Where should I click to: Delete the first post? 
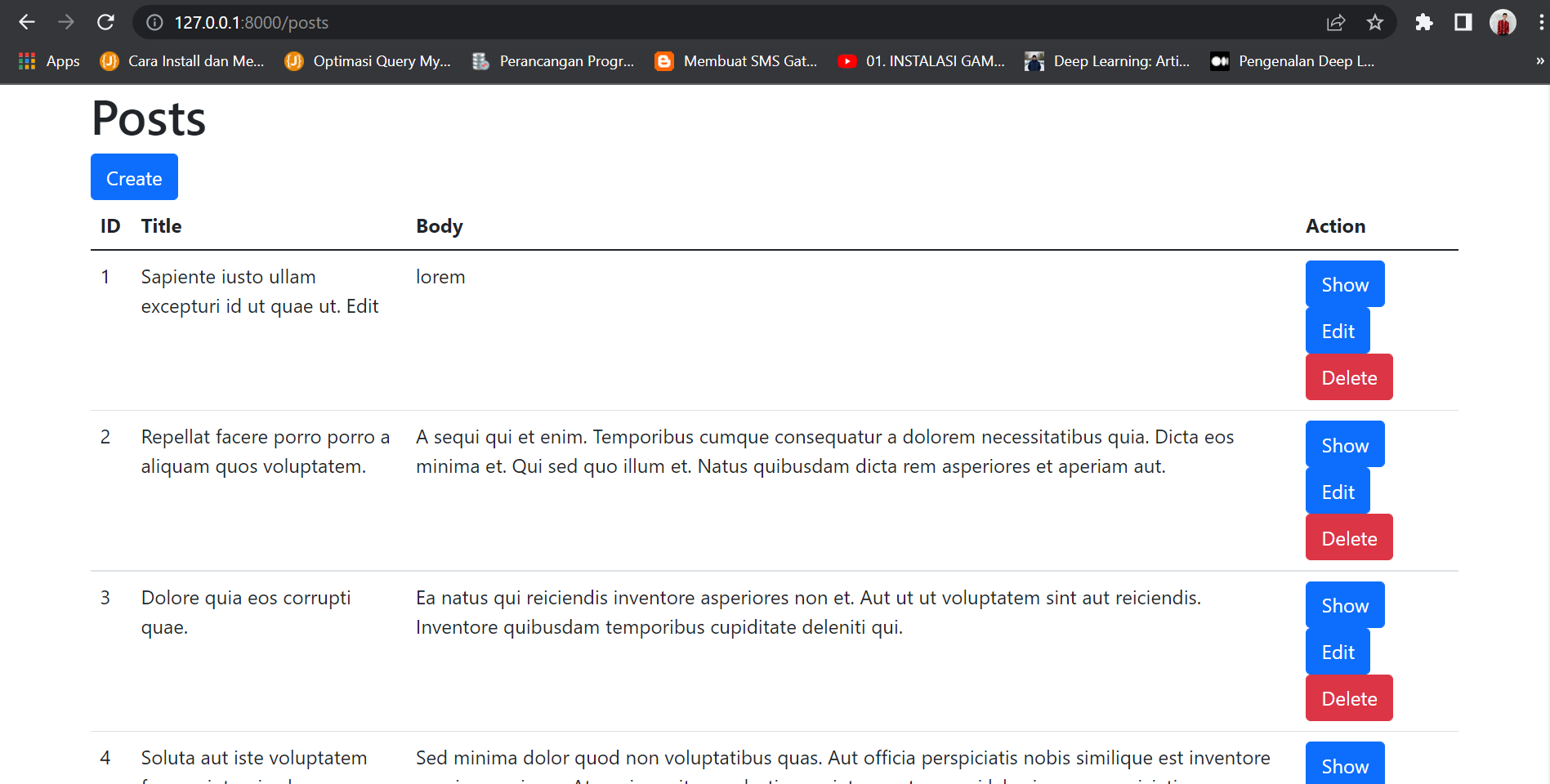1349,377
